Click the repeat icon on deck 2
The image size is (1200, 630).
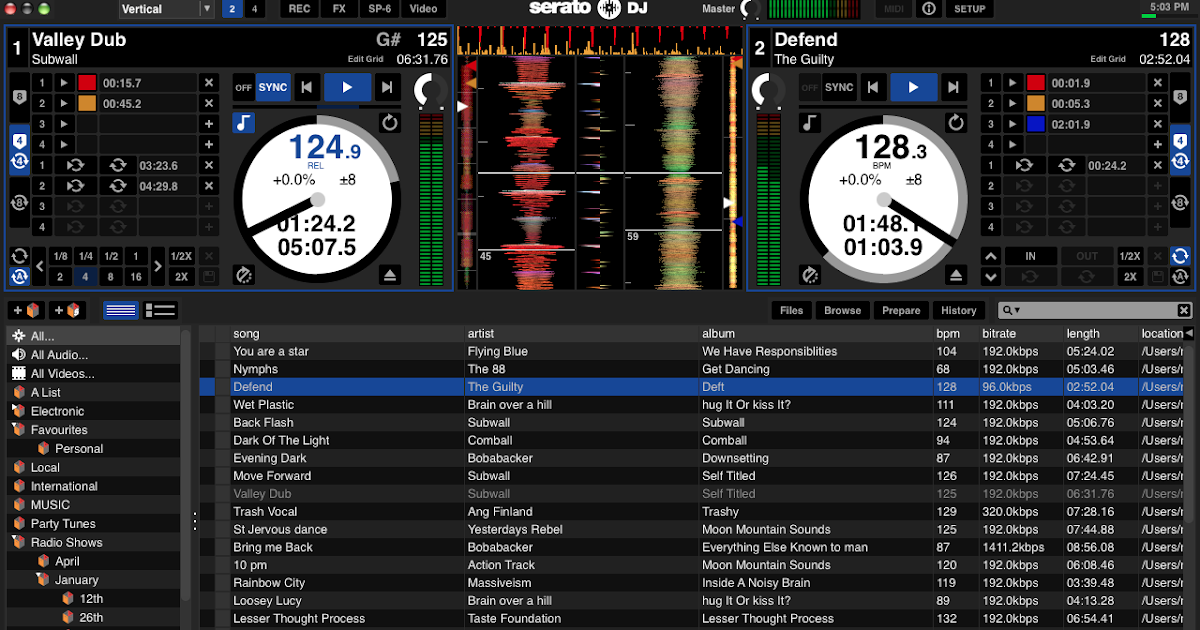point(956,123)
